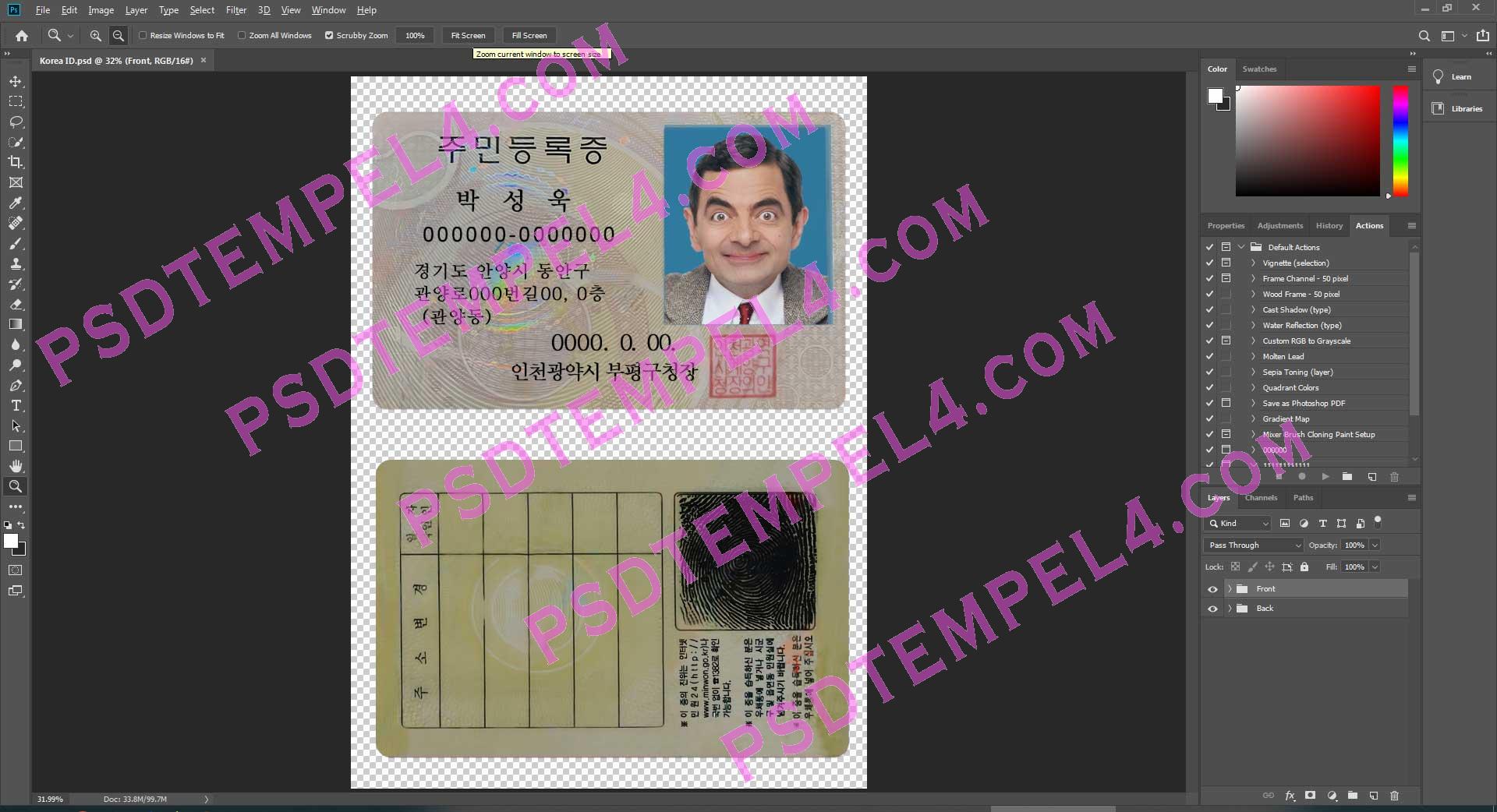Select the Crop tool
This screenshot has height=812, width=1497.
click(16, 162)
